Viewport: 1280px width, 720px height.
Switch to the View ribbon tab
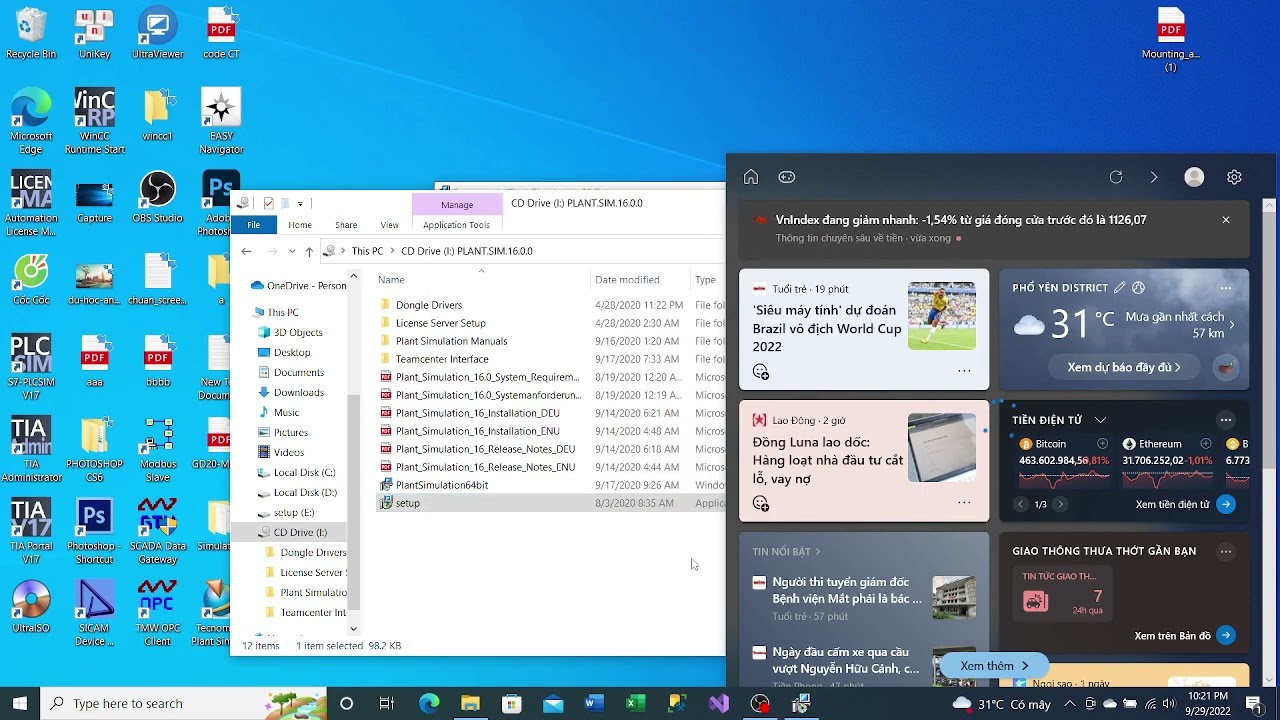coord(390,225)
